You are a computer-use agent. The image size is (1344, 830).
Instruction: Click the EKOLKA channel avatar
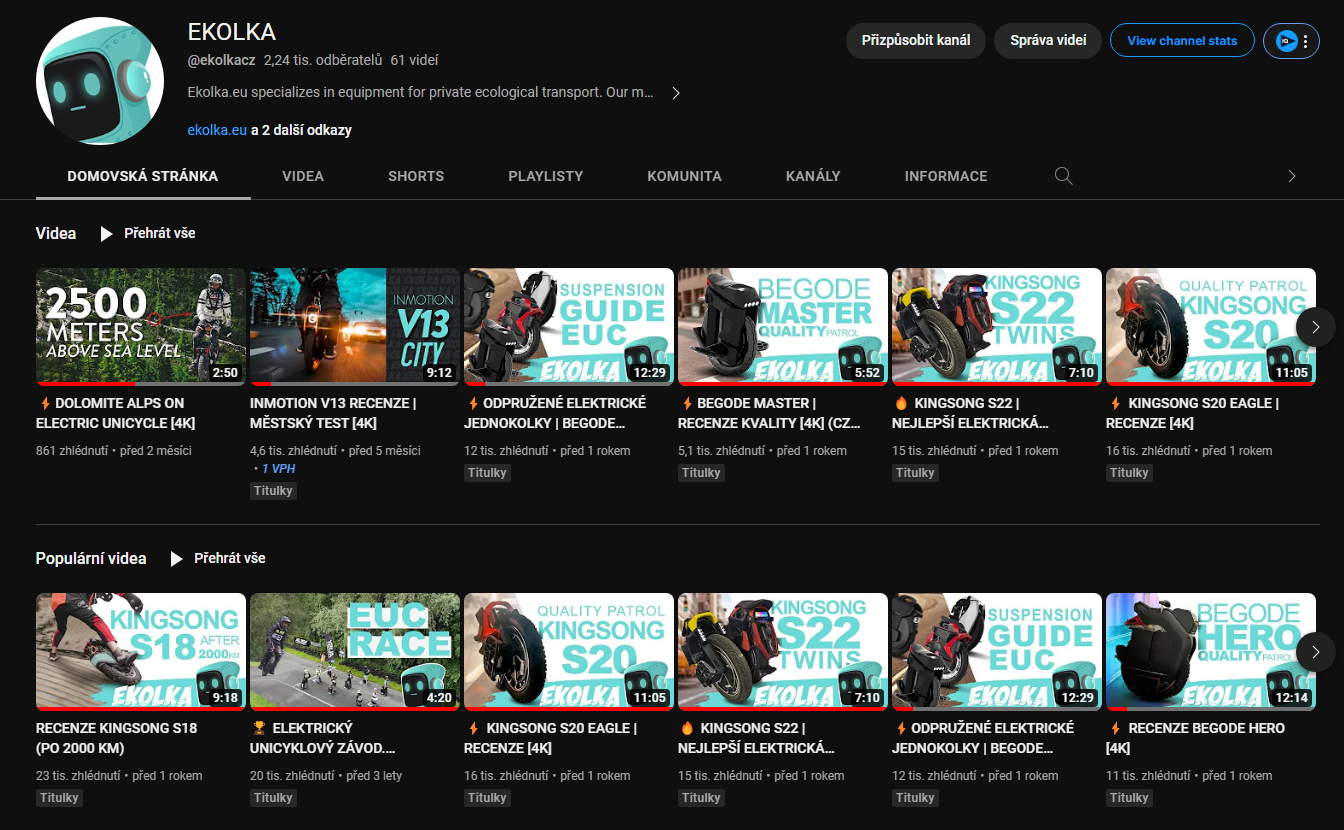(99, 82)
